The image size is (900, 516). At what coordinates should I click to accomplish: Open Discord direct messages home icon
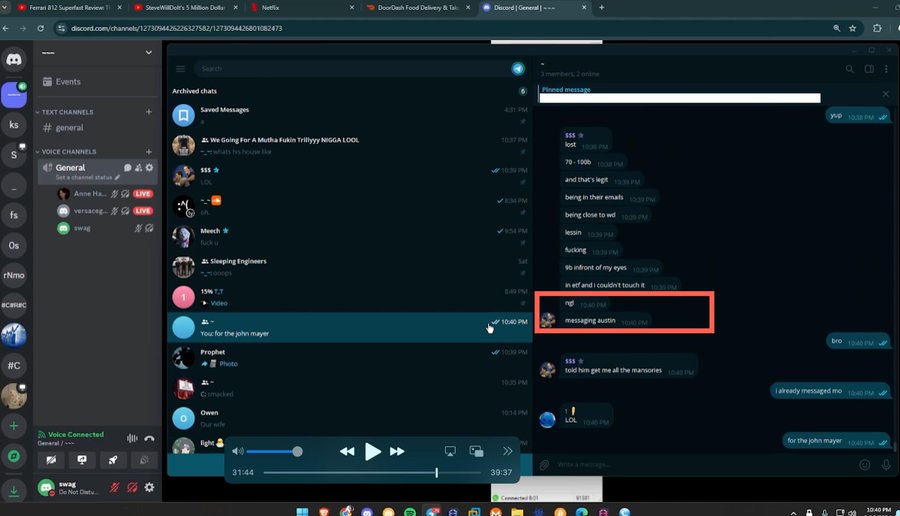pyautogui.click(x=14, y=60)
